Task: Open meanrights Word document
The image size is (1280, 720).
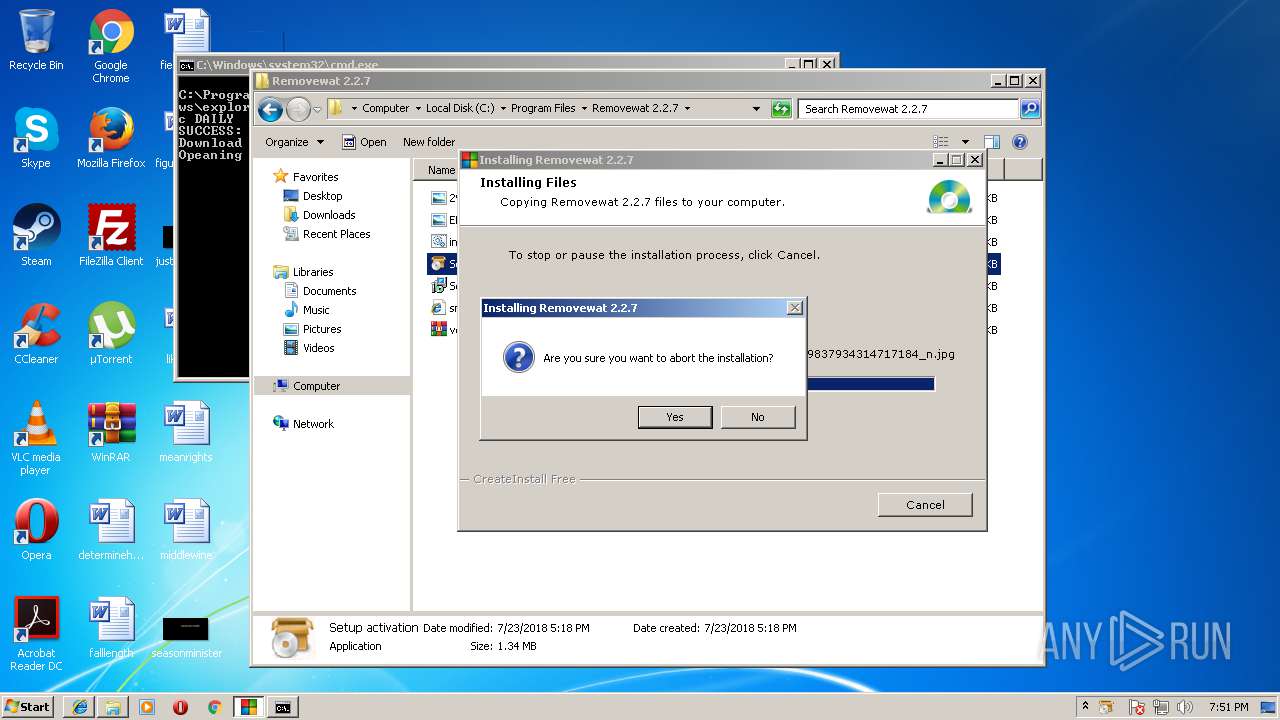Action: (x=186, y=432)
